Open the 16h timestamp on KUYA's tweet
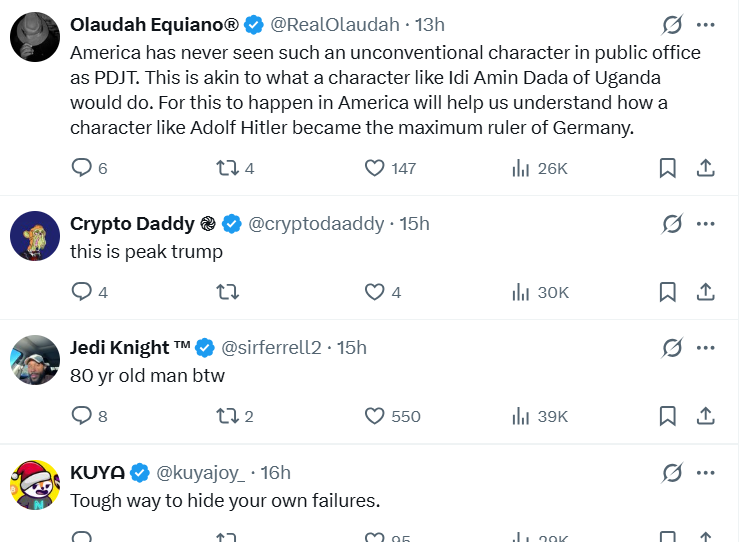This screenshot has height=542, width=740. [x=275, y=472]
